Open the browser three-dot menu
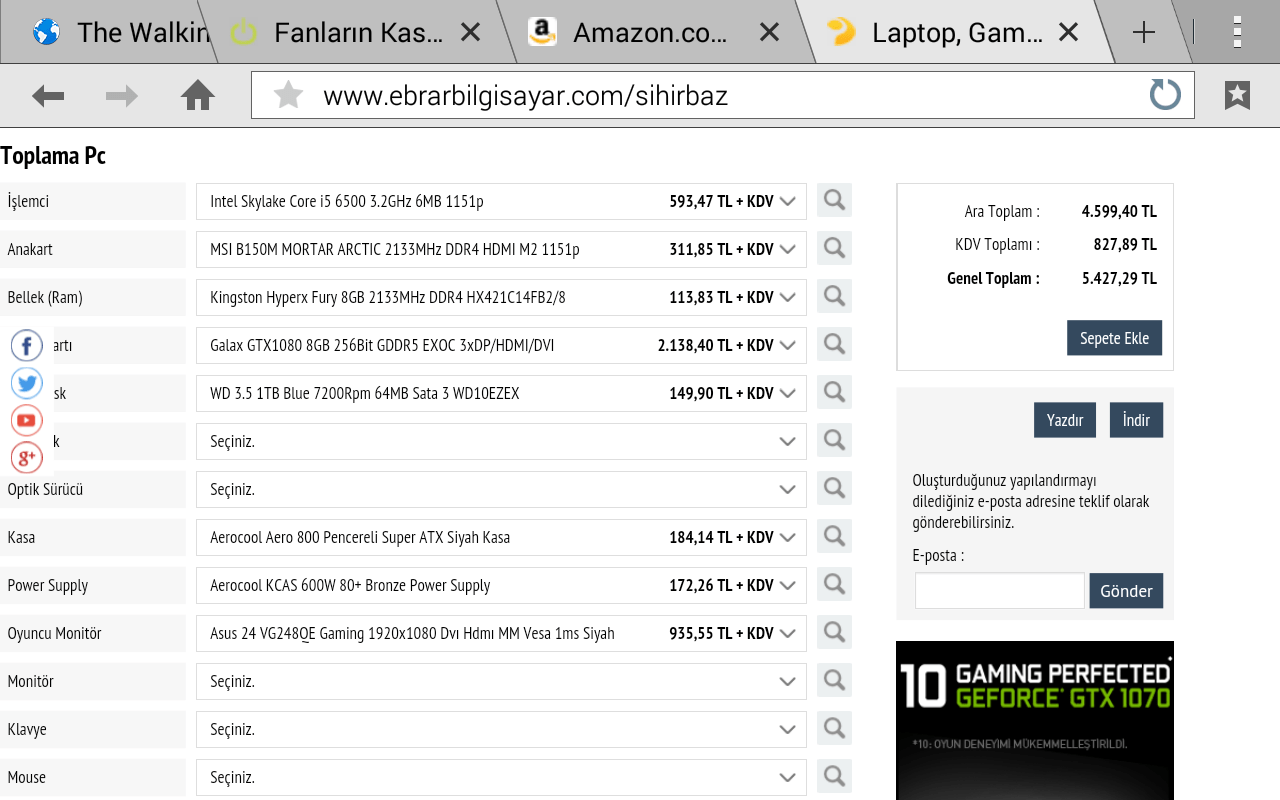Screen dimensions: 1280x800 pos(1237,32)
